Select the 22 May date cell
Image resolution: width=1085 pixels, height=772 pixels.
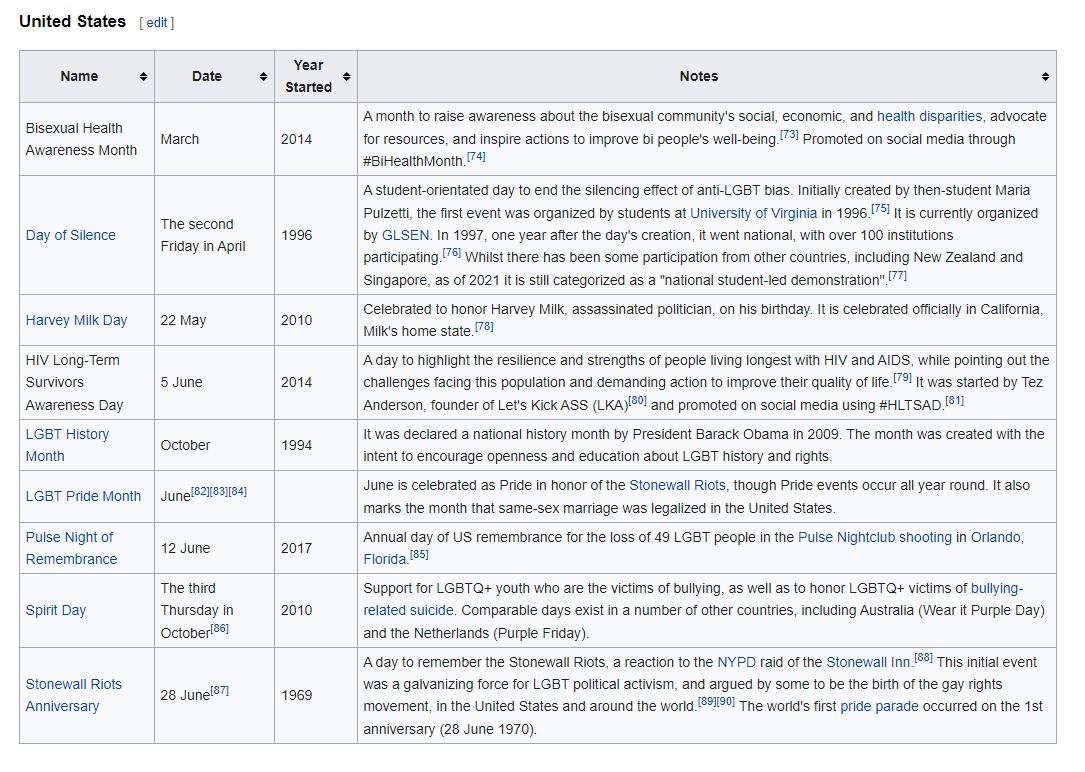coord(215,320)
